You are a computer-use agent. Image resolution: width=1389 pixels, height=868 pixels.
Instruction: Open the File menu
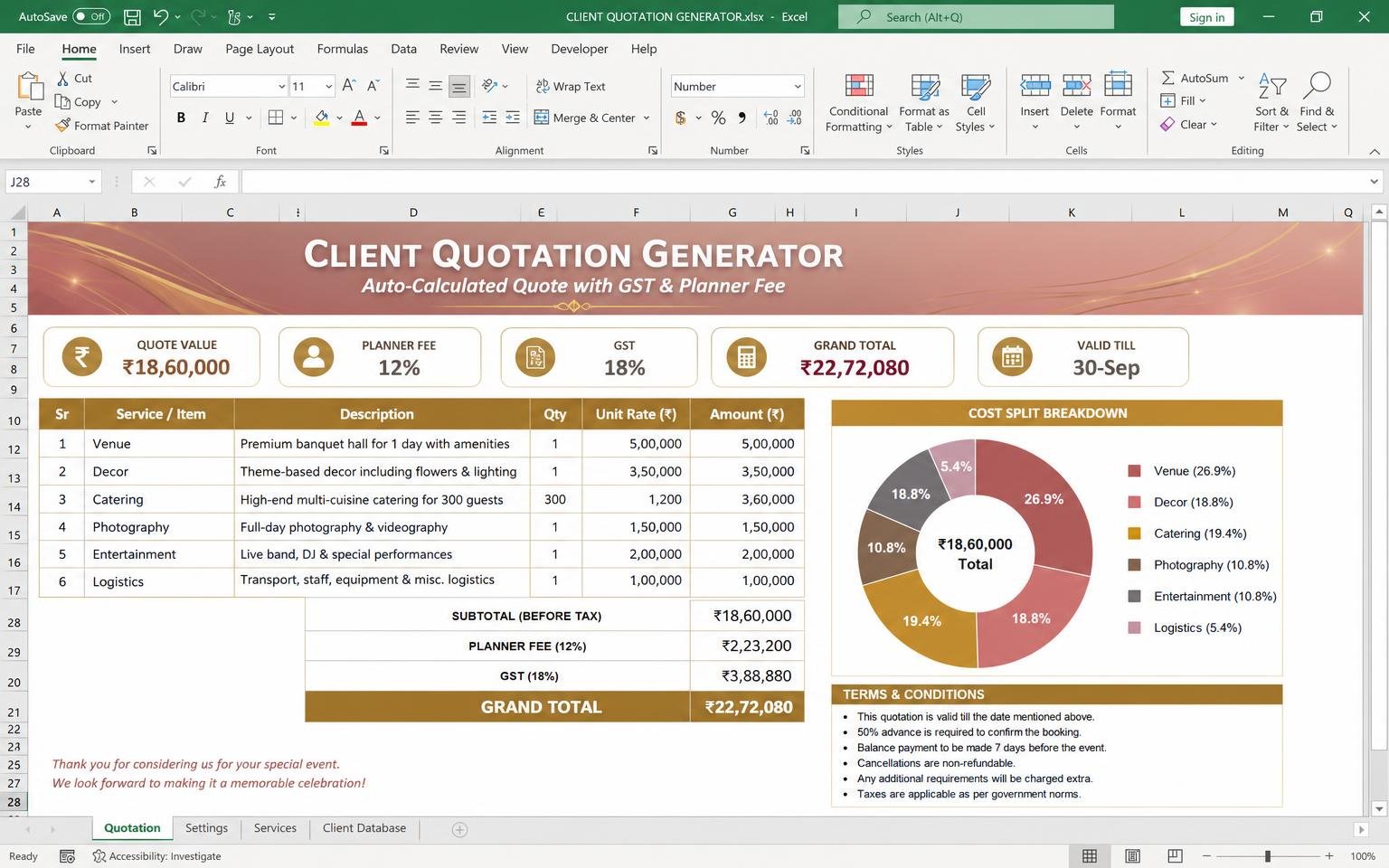[x=25, y=49]
